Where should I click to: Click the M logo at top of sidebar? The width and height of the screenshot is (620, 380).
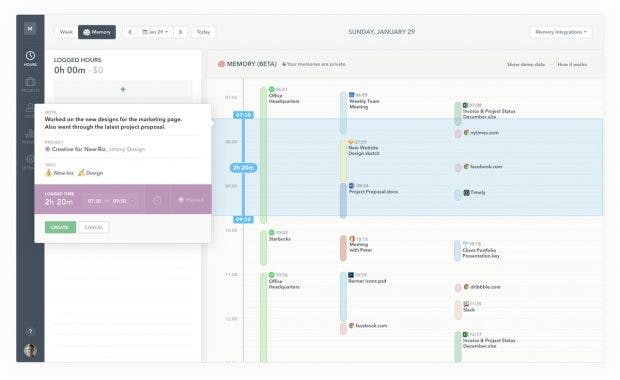pos(30,28)
